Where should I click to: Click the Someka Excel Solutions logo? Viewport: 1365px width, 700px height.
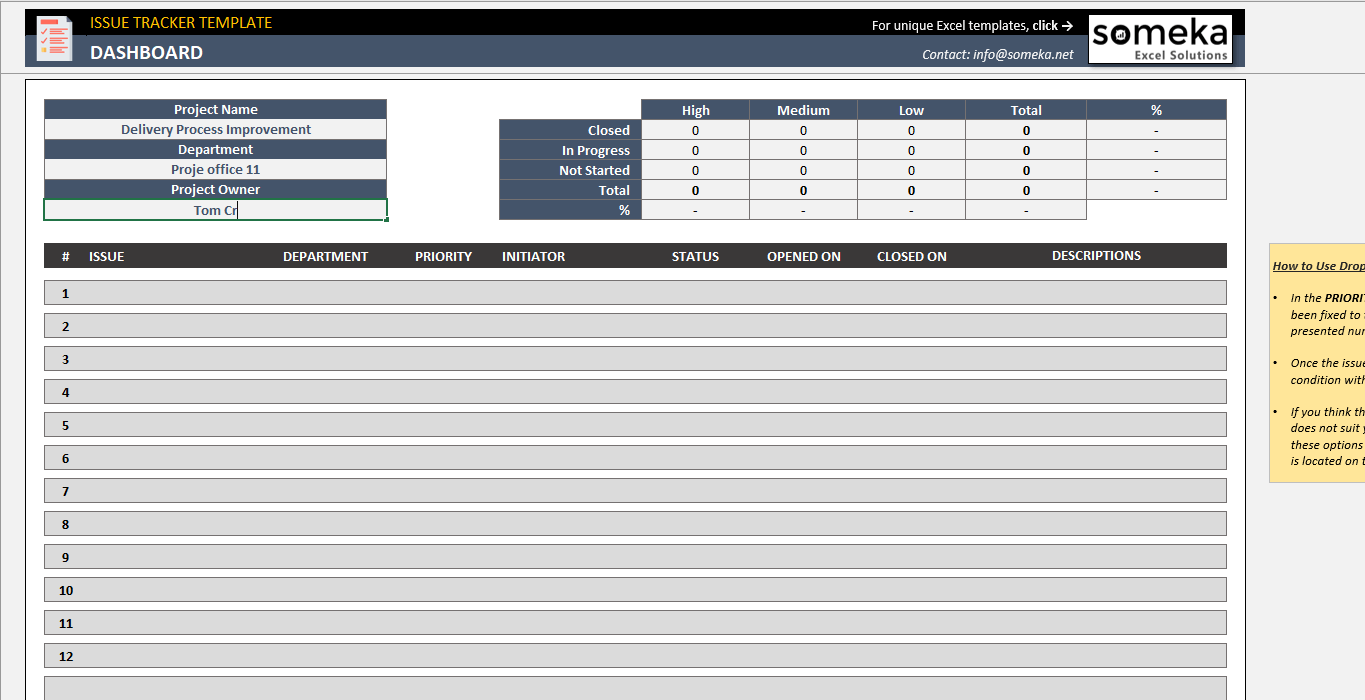1160,40
